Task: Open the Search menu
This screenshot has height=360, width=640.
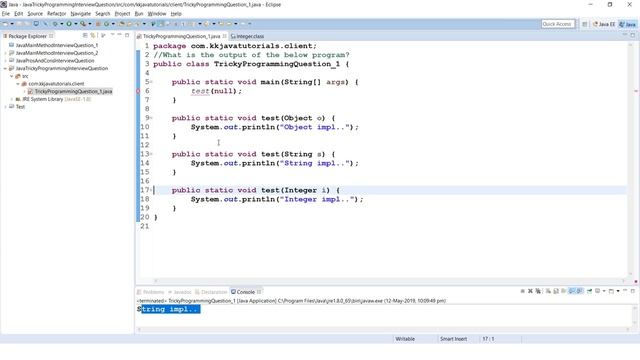Action: click(x=102, y=13)
